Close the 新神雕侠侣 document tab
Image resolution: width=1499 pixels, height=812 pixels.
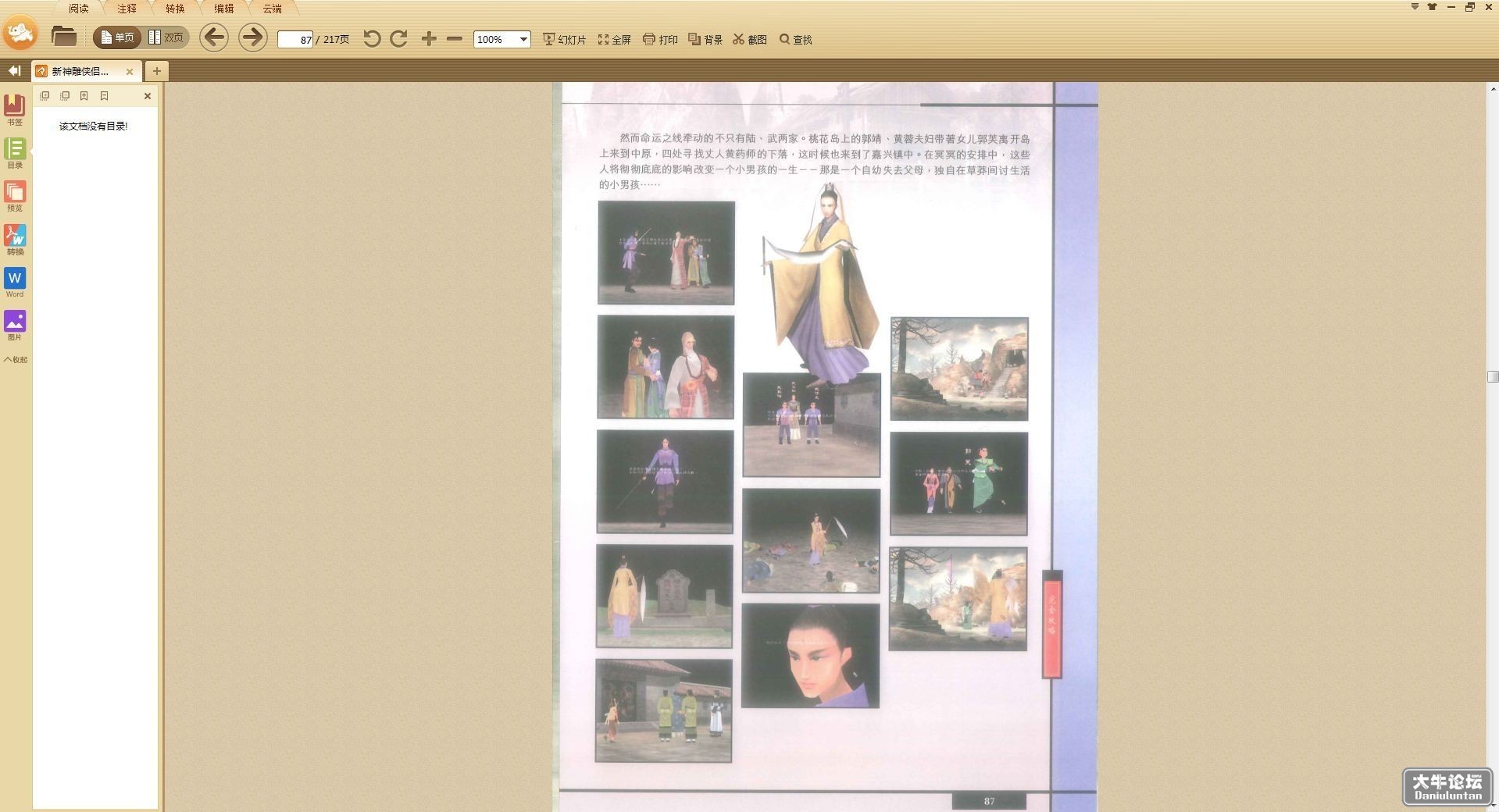click(x=130, y=71)
